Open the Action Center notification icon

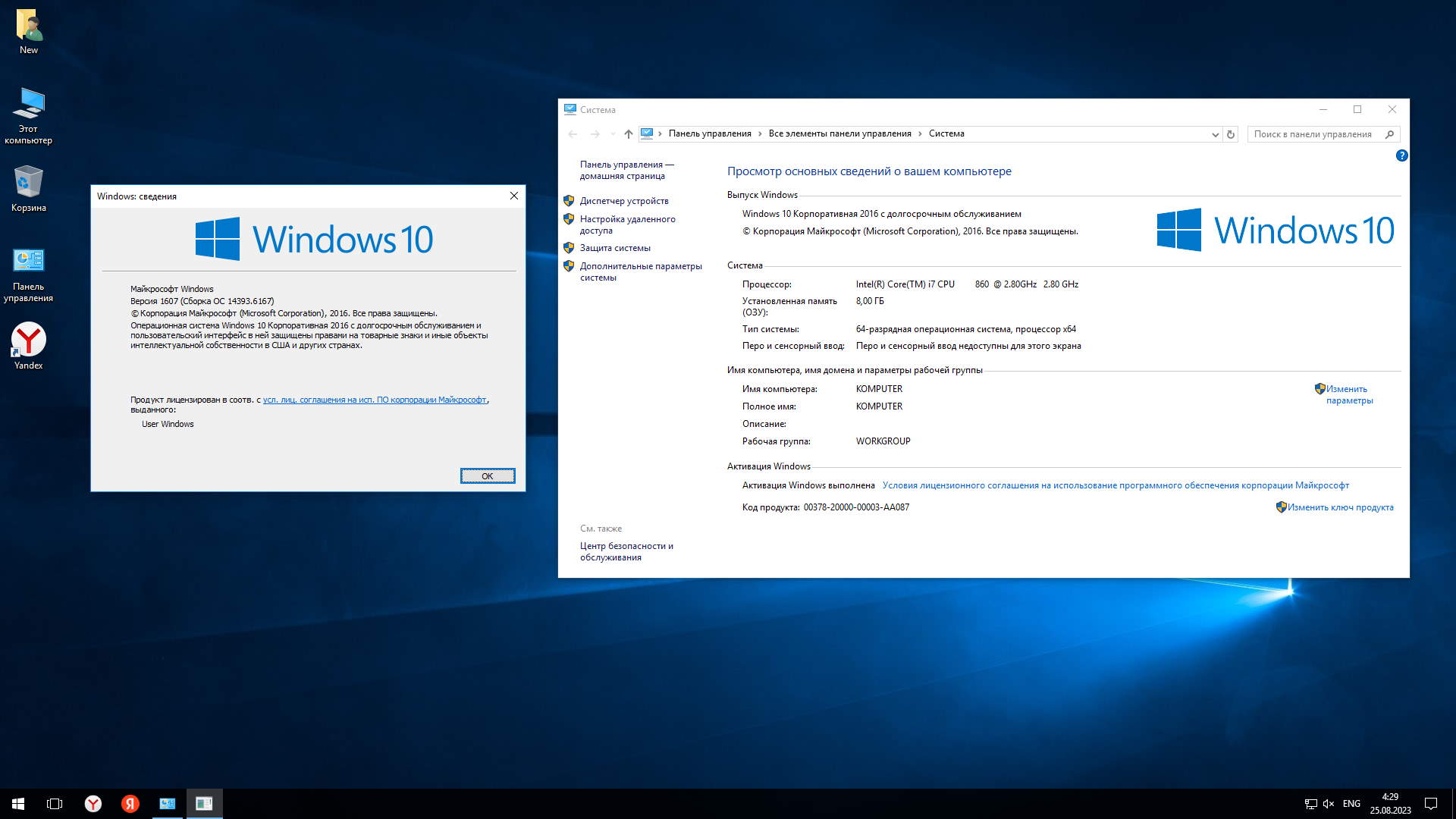click(x=1431, y=804)
